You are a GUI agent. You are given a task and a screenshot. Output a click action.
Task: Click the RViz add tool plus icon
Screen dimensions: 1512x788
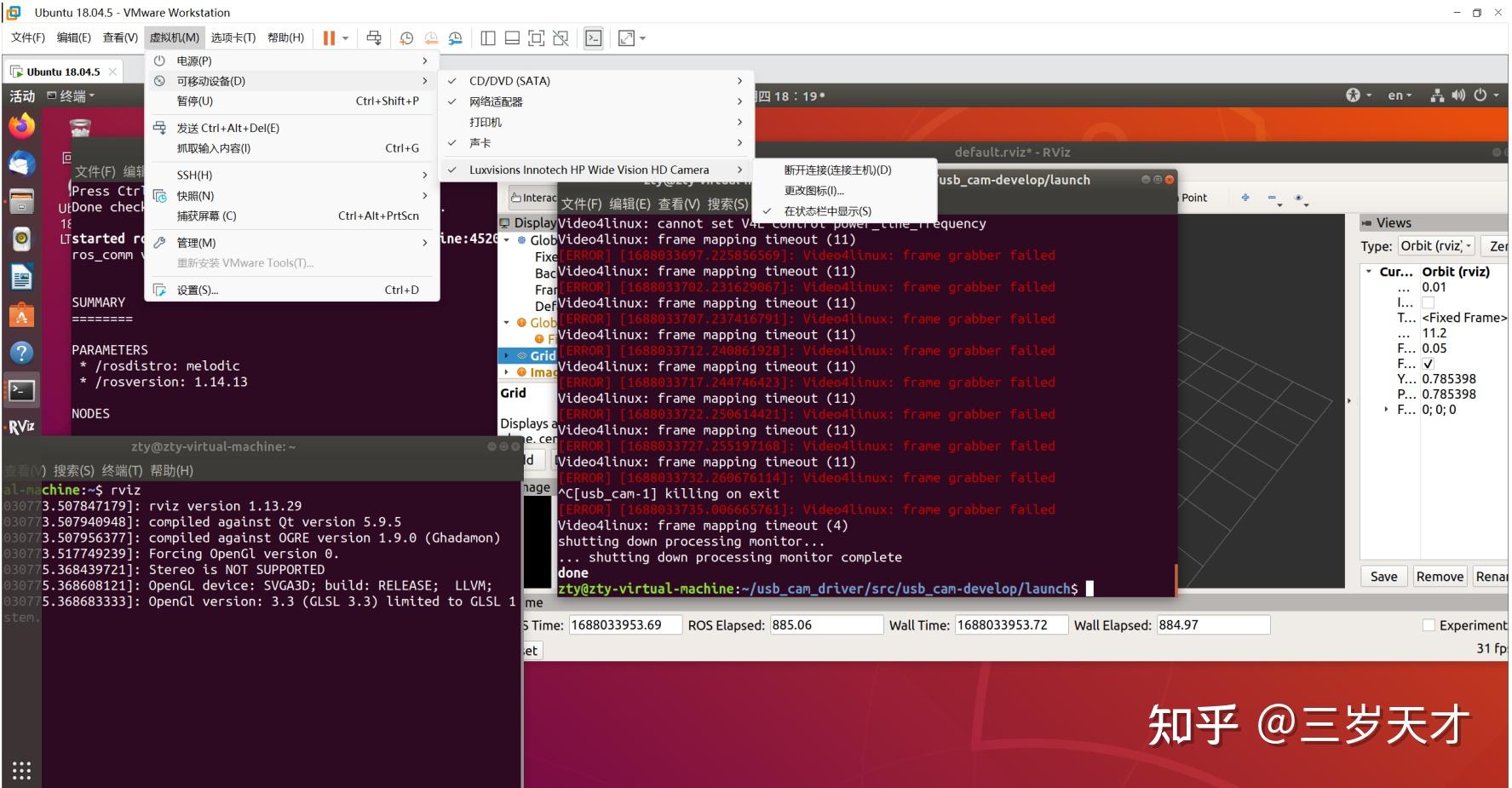coord(1245,198)
